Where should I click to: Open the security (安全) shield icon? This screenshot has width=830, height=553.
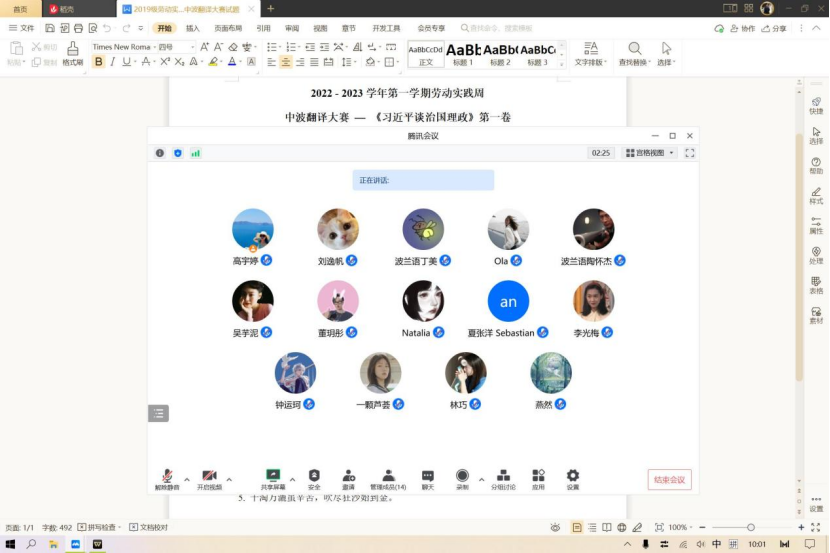pyautogui.click(x=314, y=476)
